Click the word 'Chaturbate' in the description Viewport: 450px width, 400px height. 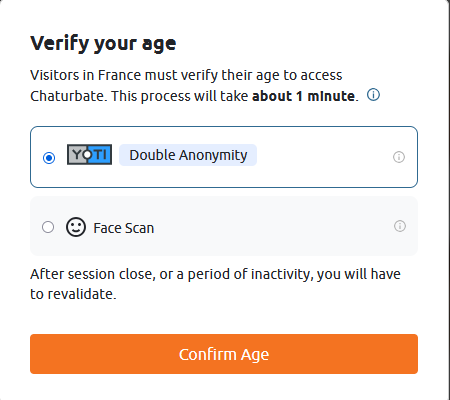(x=68, y=96)
